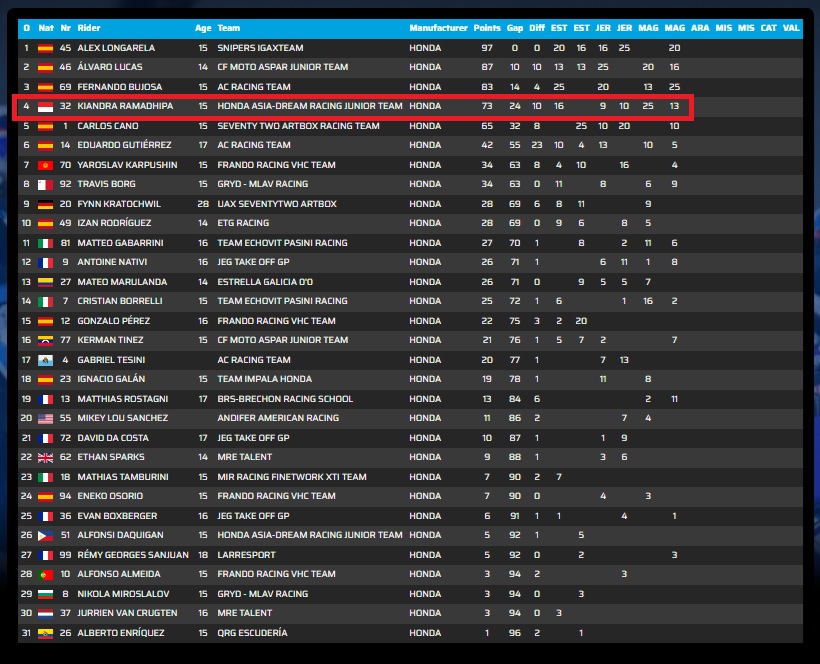Click team SNIPERS IGAXTEAM
Image resolution: width=820 pixels, height=664 pixels.
point(260,48)
